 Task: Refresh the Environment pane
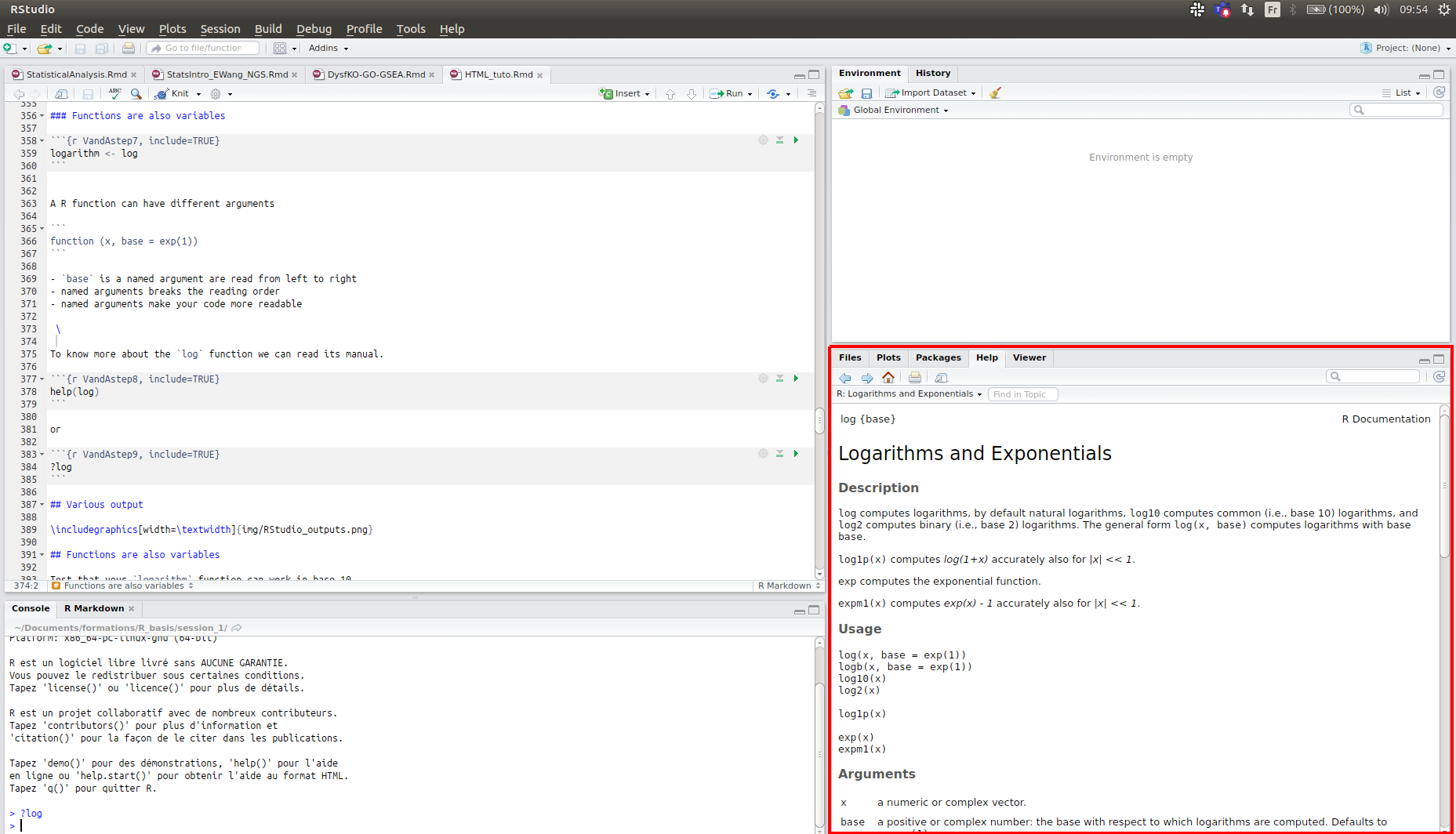pos(1440,92)
